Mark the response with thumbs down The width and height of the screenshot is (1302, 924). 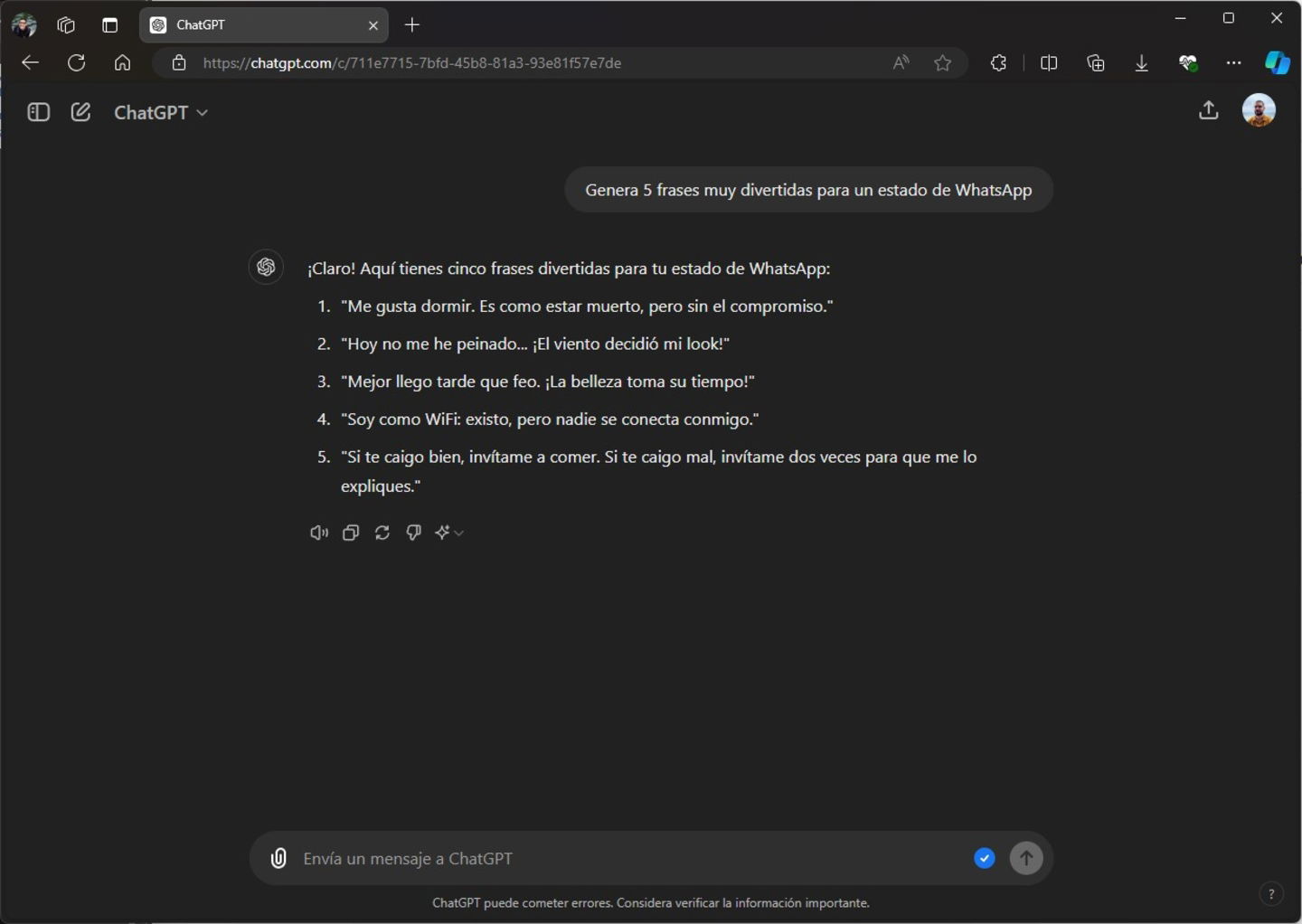coord(413,533)
